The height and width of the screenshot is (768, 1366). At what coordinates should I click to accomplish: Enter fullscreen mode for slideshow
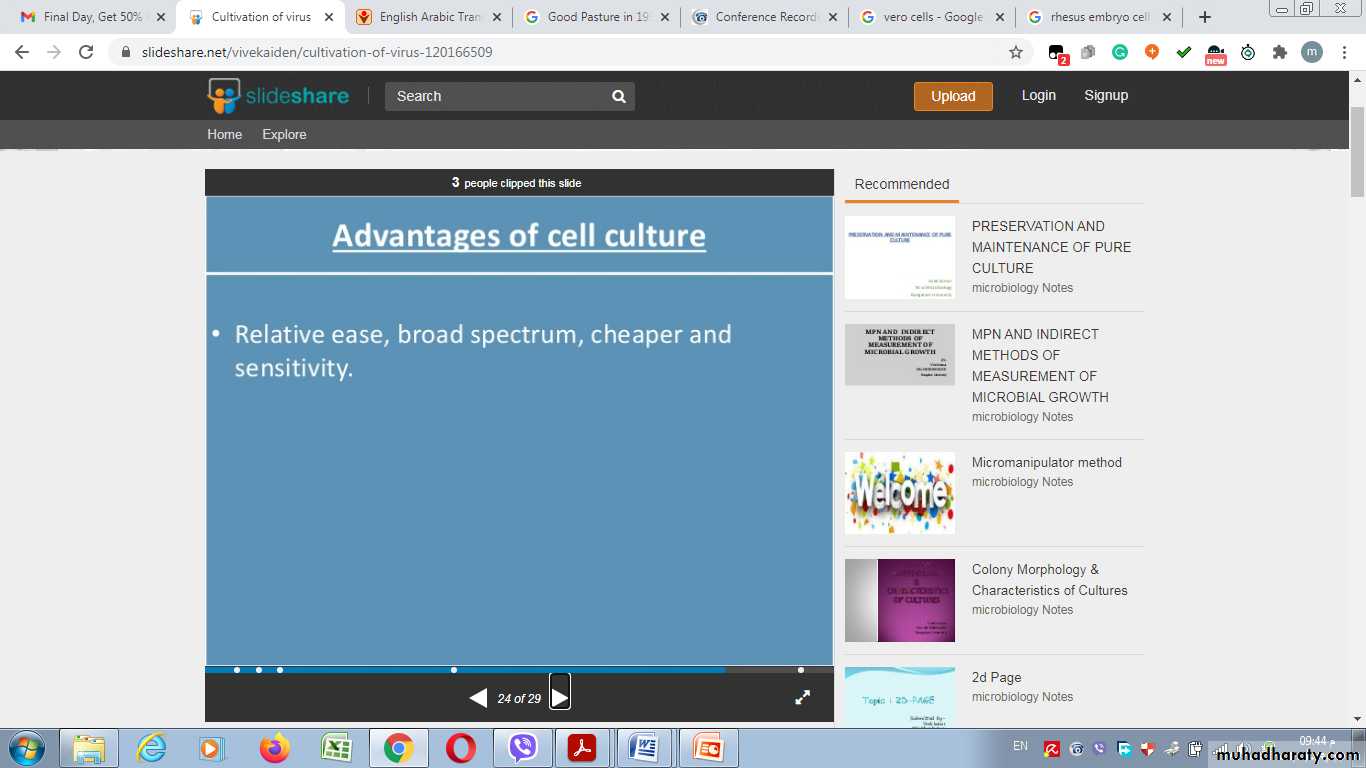coord(802,698)
